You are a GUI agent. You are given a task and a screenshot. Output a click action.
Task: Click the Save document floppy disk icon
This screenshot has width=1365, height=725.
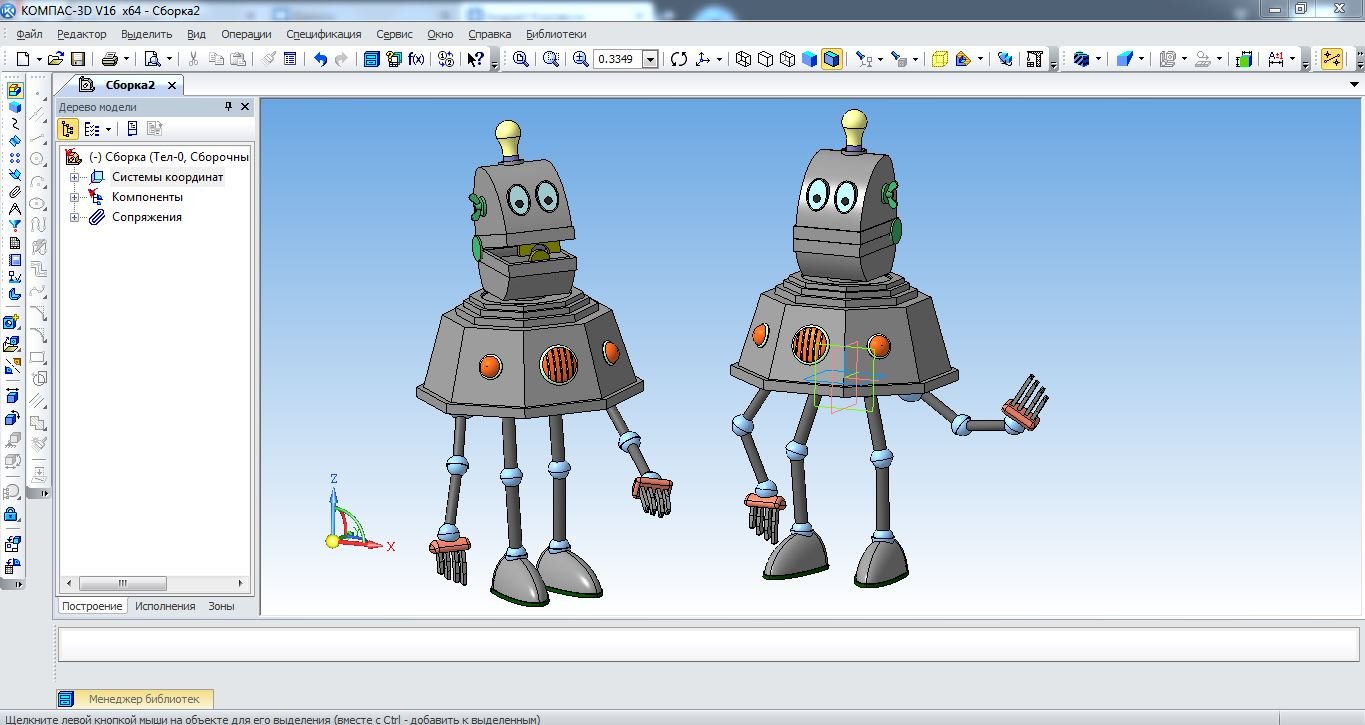[x=78, y=59]
